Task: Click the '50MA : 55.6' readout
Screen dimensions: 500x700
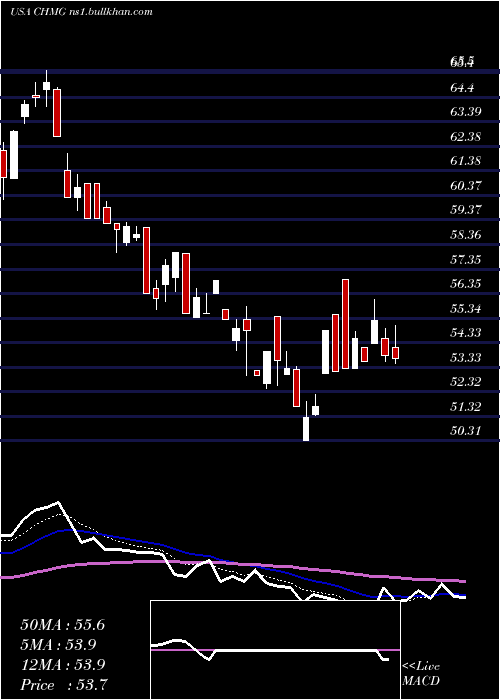Action: tap(62, 625)
